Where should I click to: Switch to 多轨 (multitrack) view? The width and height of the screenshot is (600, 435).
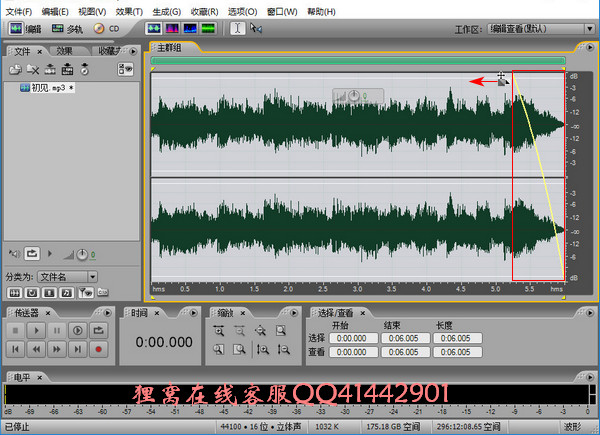coord(67,29)
